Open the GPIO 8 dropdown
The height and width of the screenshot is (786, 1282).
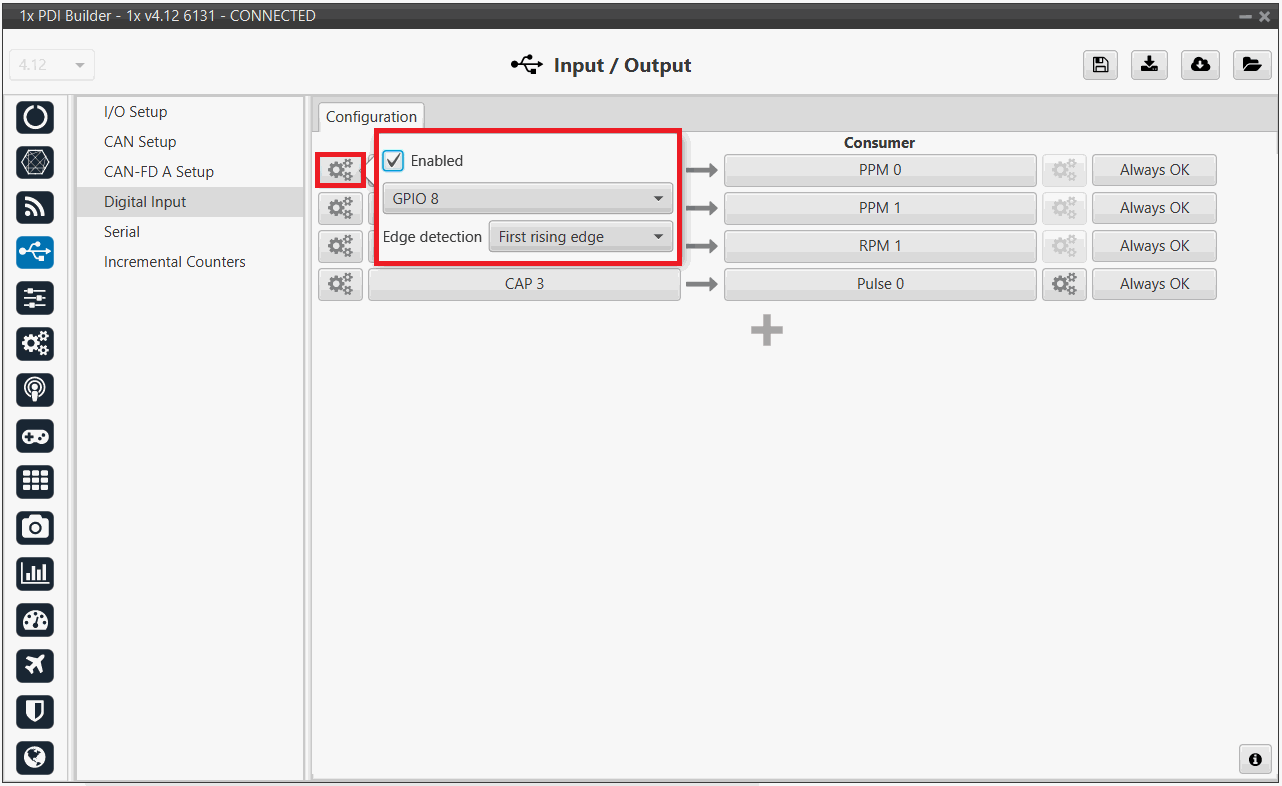pyautogui.click(x=527, y=199)
